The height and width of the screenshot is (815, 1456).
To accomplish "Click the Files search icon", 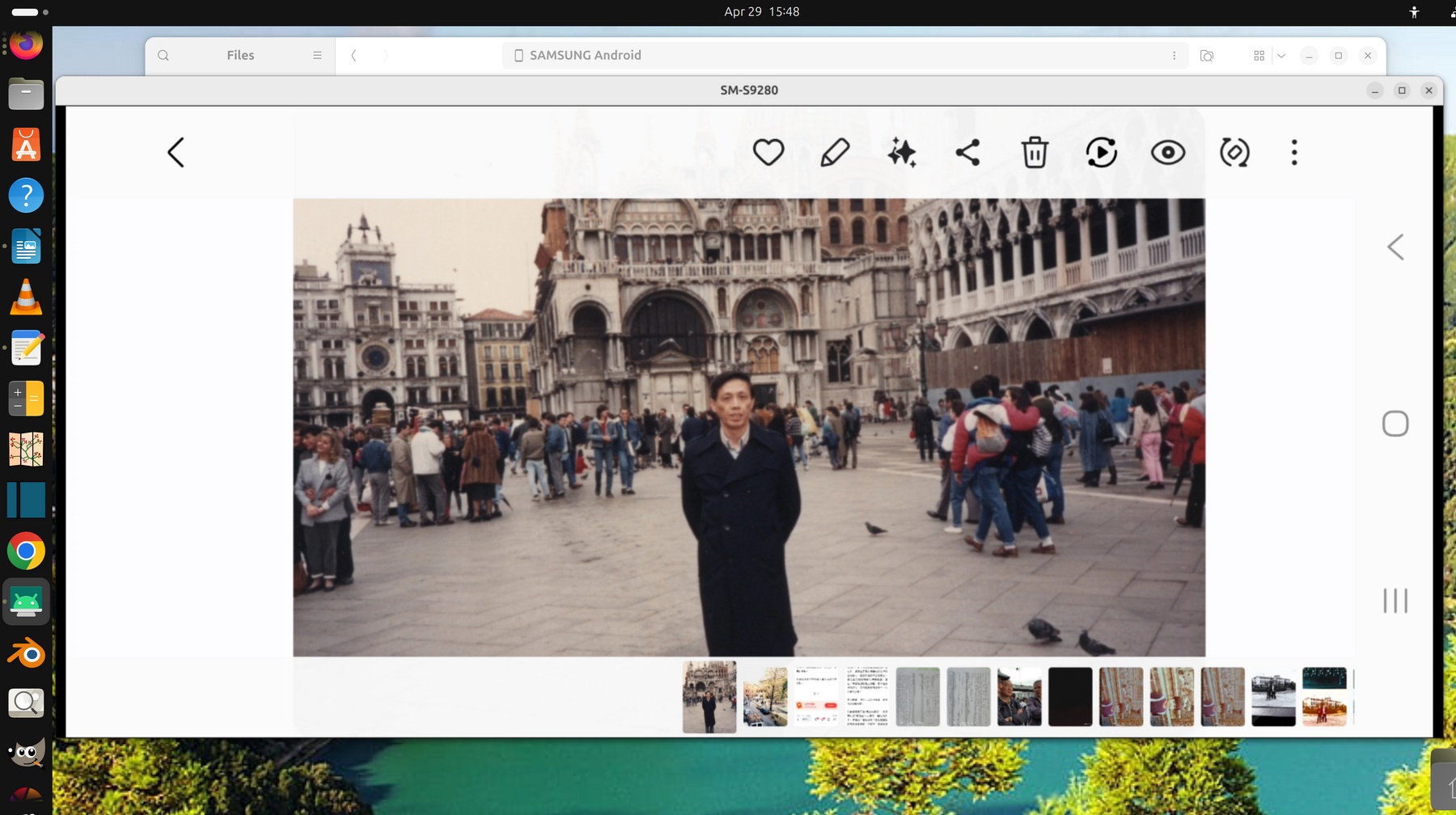I will [x=163, y=55].
